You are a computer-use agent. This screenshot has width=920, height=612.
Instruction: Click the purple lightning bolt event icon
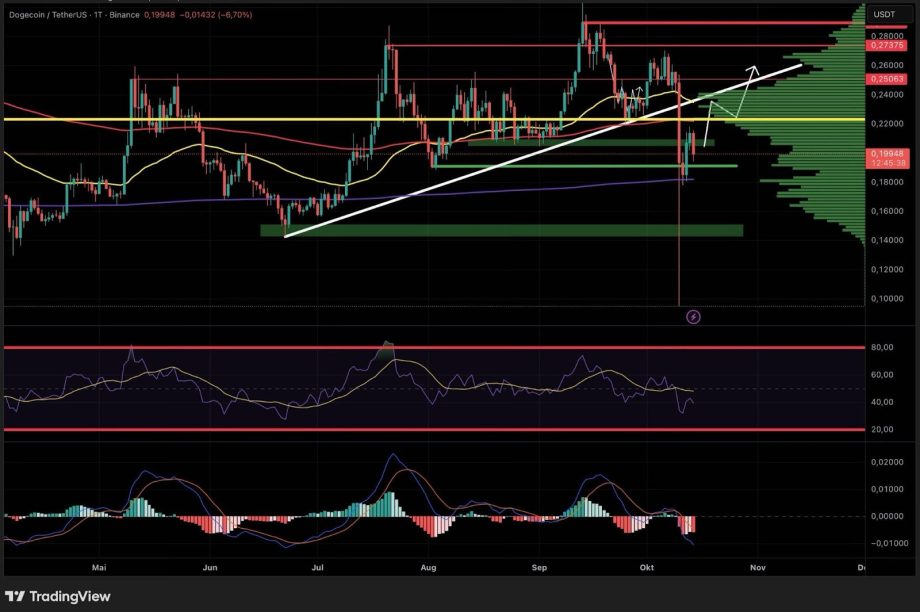click(x=693, y=317)
